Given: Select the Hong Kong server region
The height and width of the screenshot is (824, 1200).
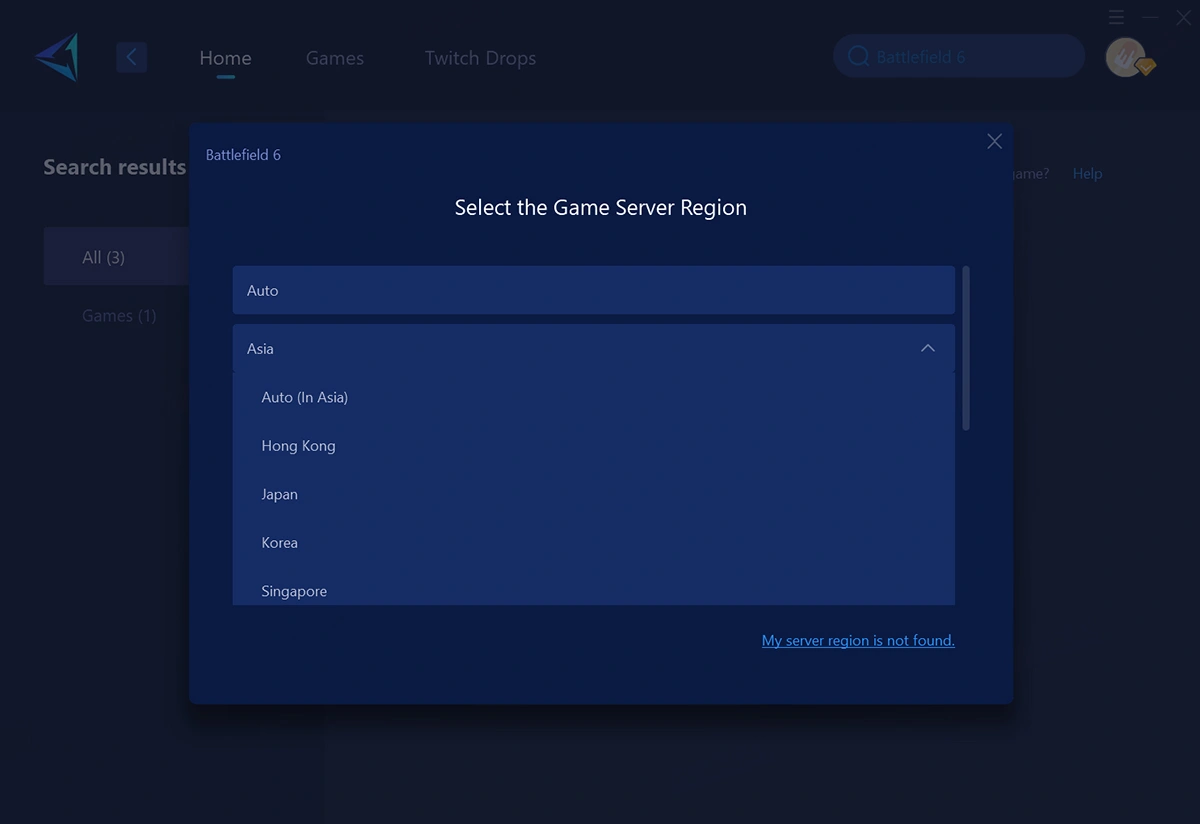Looking at the screenshot, I should 298,445.
